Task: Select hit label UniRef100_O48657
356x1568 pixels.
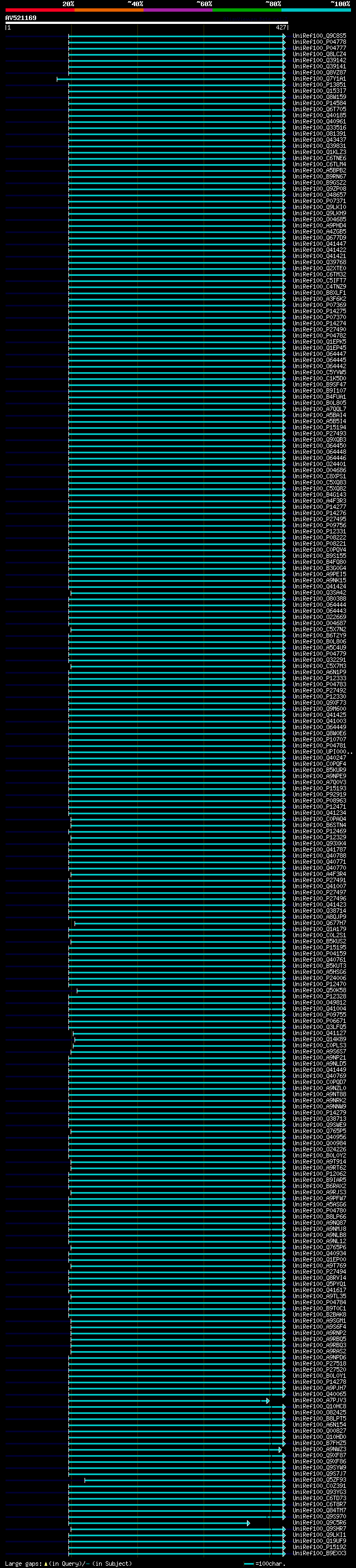Action: (319, 195)
